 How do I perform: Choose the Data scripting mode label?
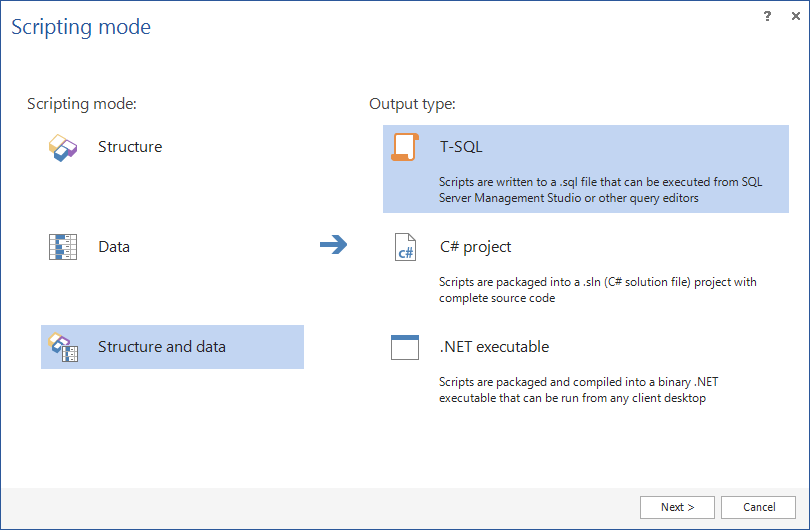pyautogui.click(x=114, y=247)
